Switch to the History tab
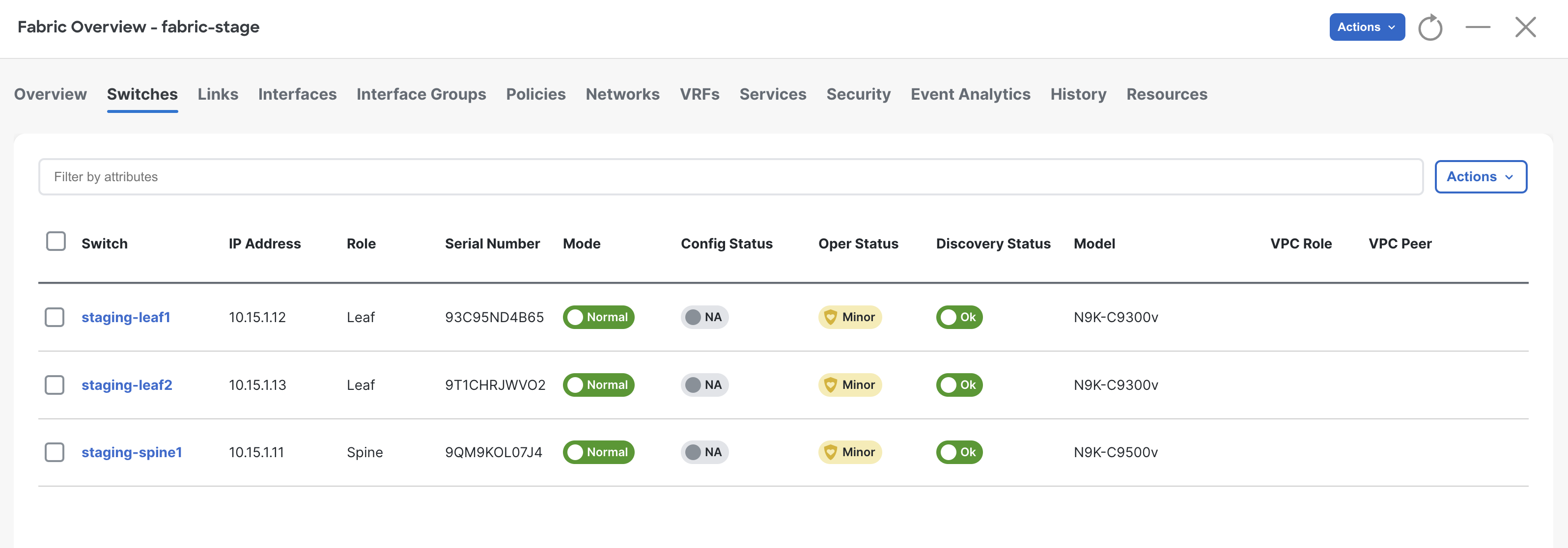This screenshot has width=1568, height=548. [x=1078, y=94]
